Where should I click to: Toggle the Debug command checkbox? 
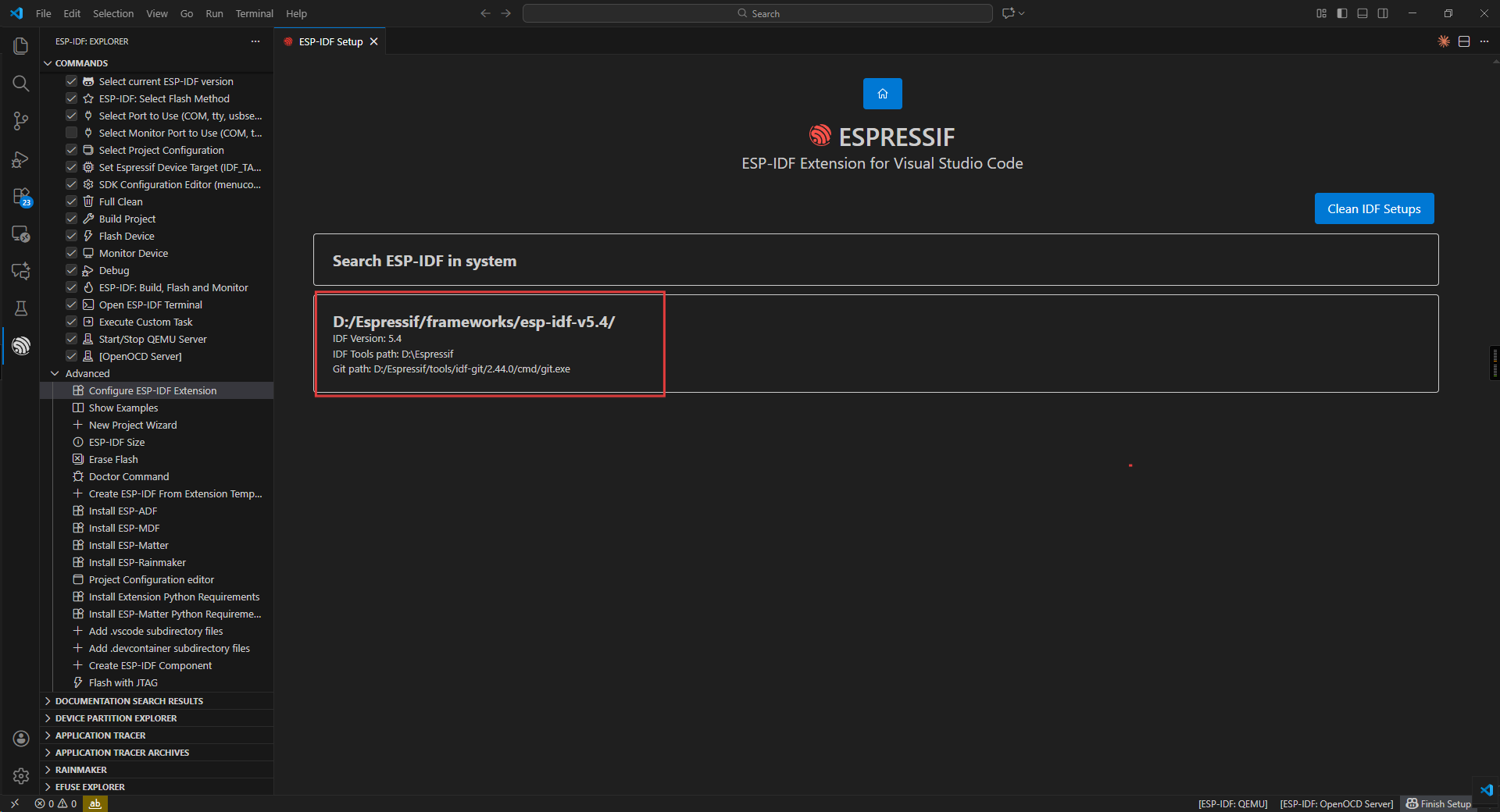coord(71,270)
